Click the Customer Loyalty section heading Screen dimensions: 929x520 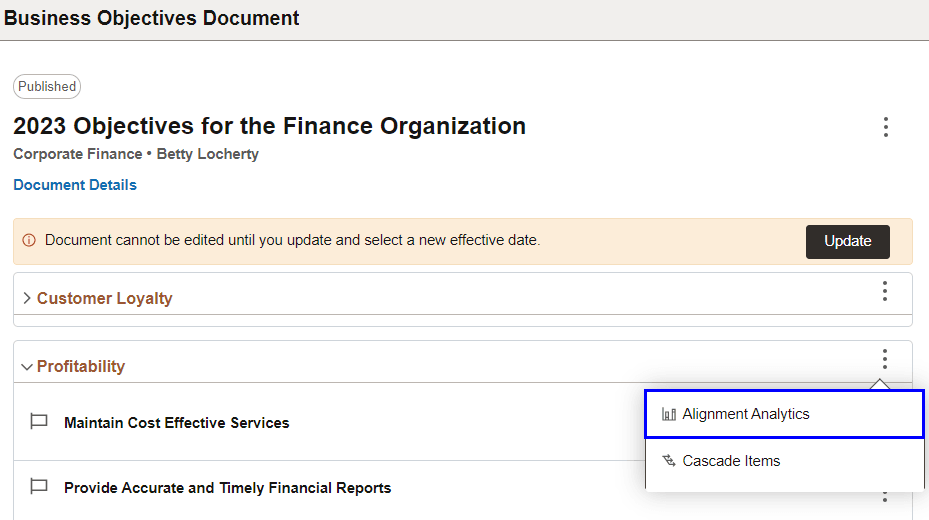[104, 298]
